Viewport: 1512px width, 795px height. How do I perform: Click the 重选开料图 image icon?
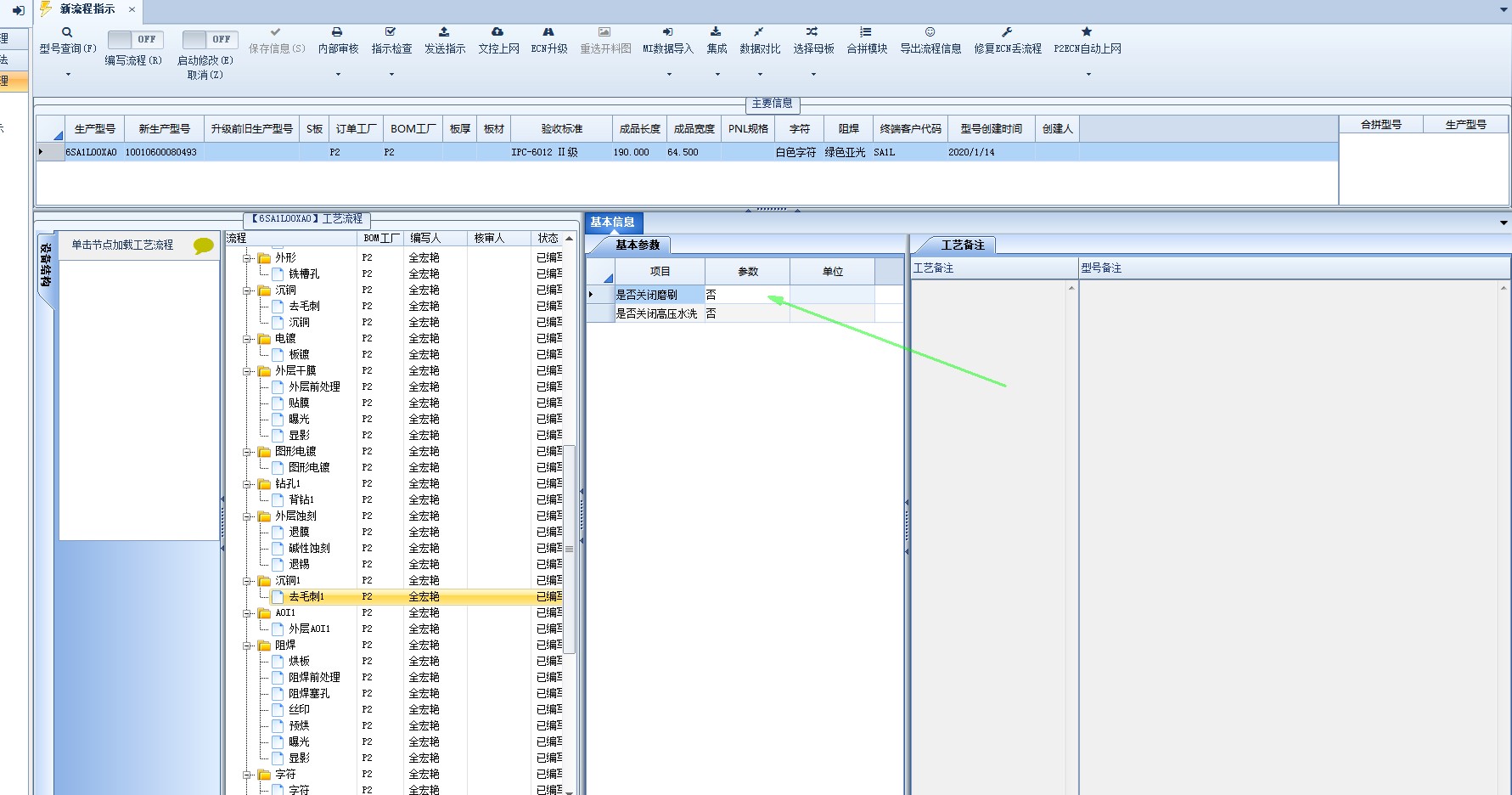pyautogui.click(x=604, y=32)
